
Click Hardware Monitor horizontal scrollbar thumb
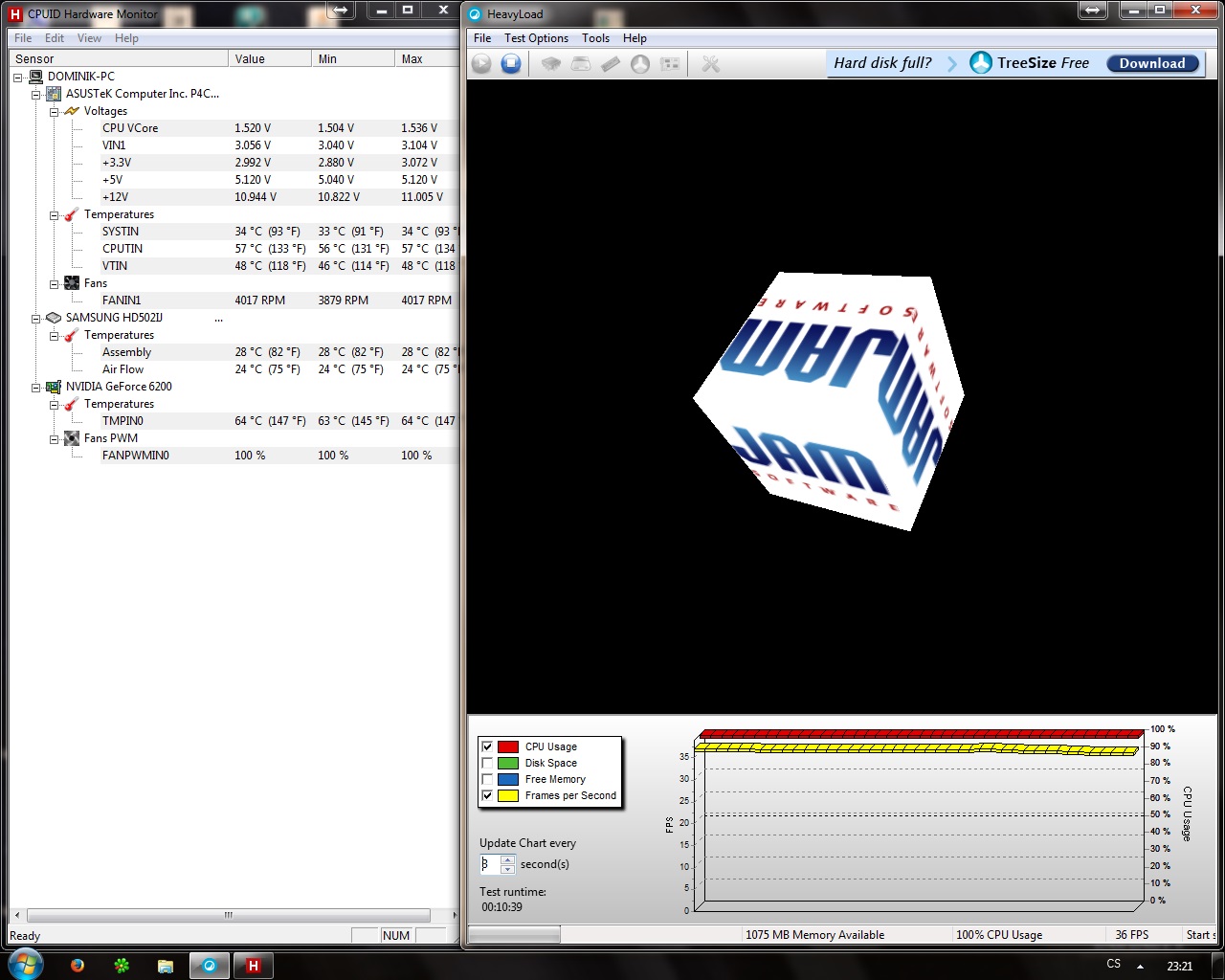point(228,915)
